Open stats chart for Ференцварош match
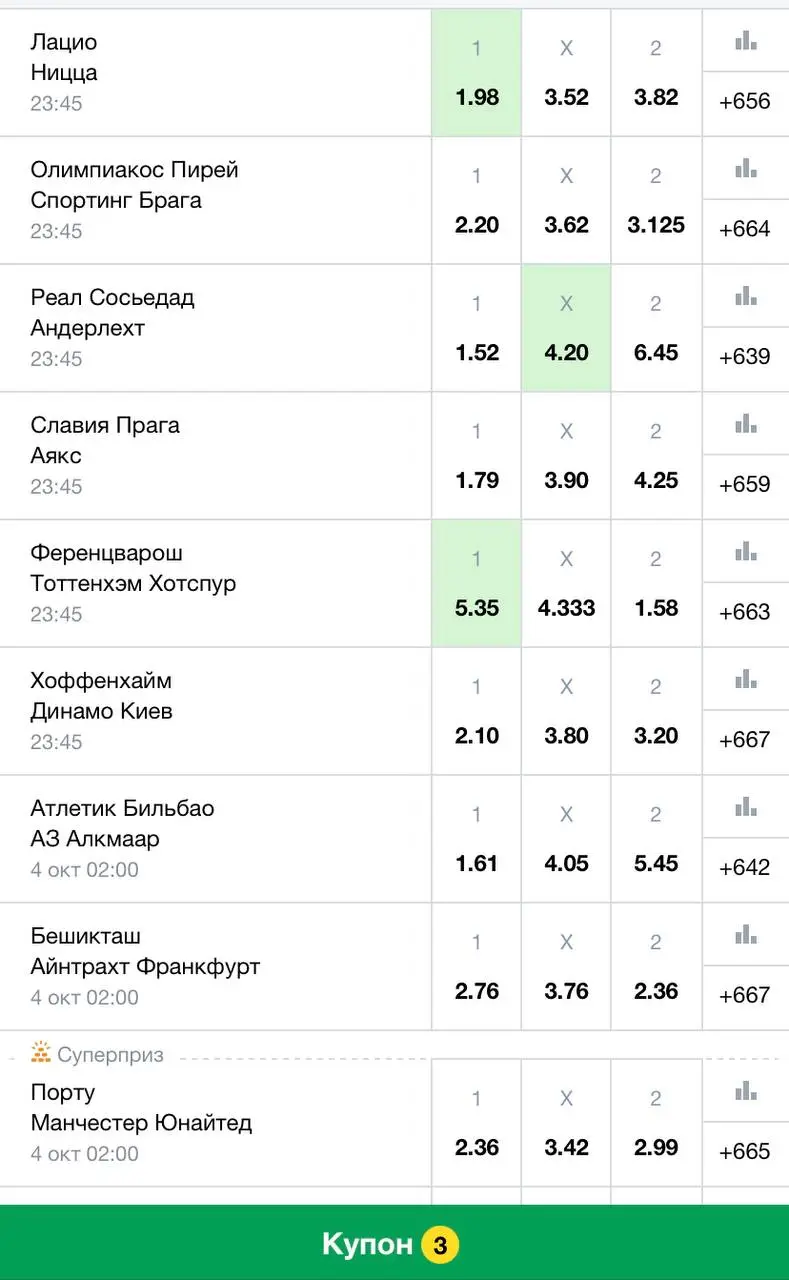The width and height of the screenshot is (789, 1280). (x=745, y=551)
